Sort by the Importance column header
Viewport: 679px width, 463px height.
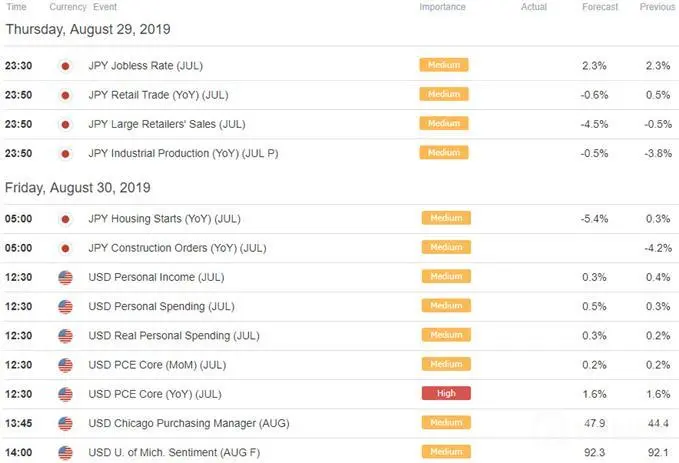click(x=442, y=7)
